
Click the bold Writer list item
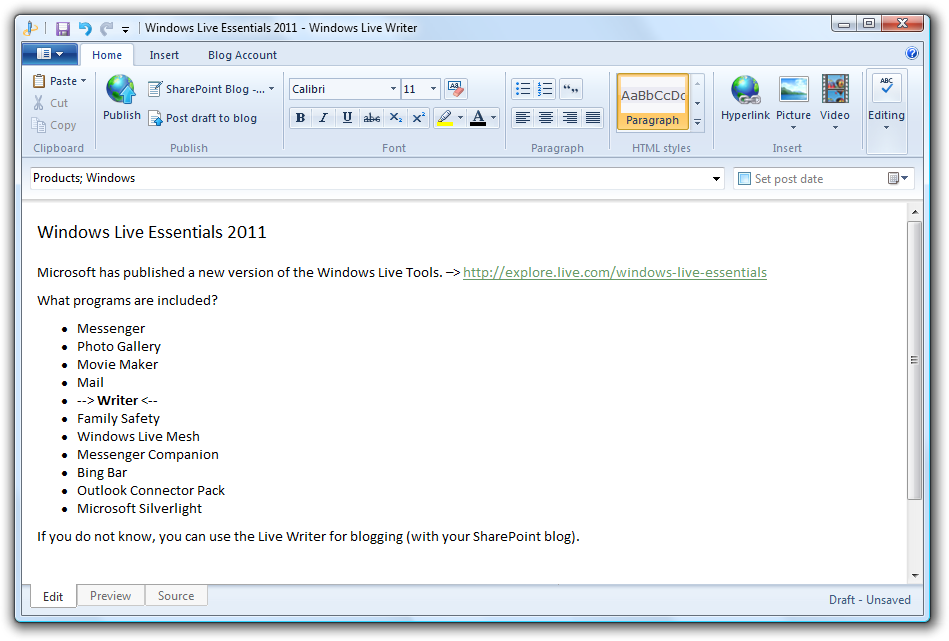click(117, 401)
